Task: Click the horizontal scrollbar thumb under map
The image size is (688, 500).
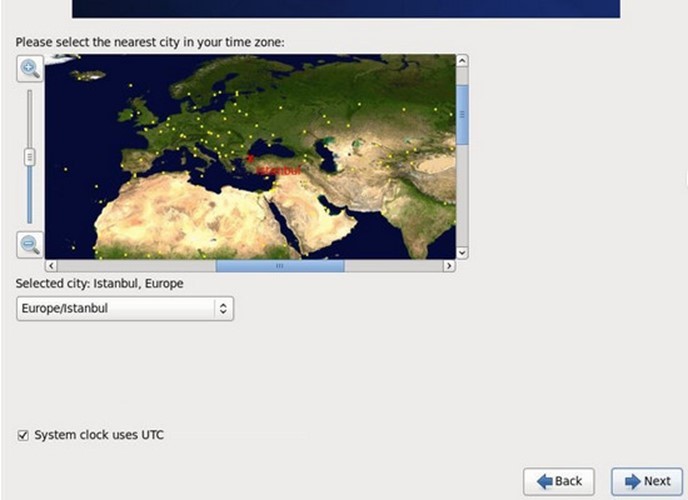Action: coord(280,266)
